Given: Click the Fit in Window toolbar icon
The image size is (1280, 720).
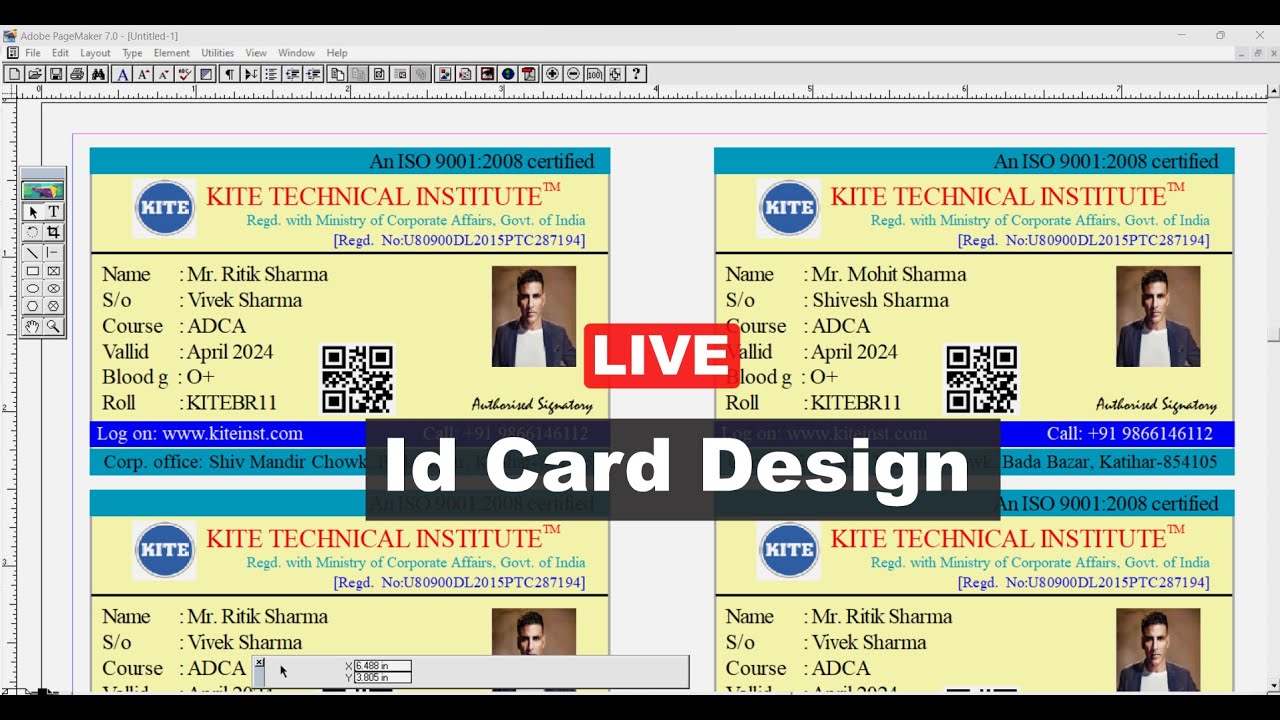Looking at the screenshot, I should pos(615,74).
